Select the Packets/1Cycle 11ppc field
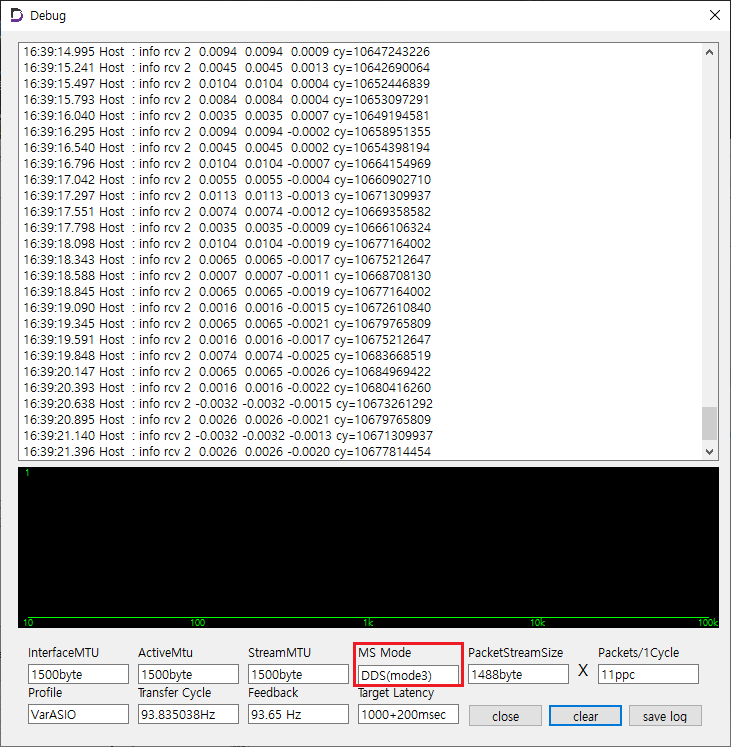 pos(648,674)
